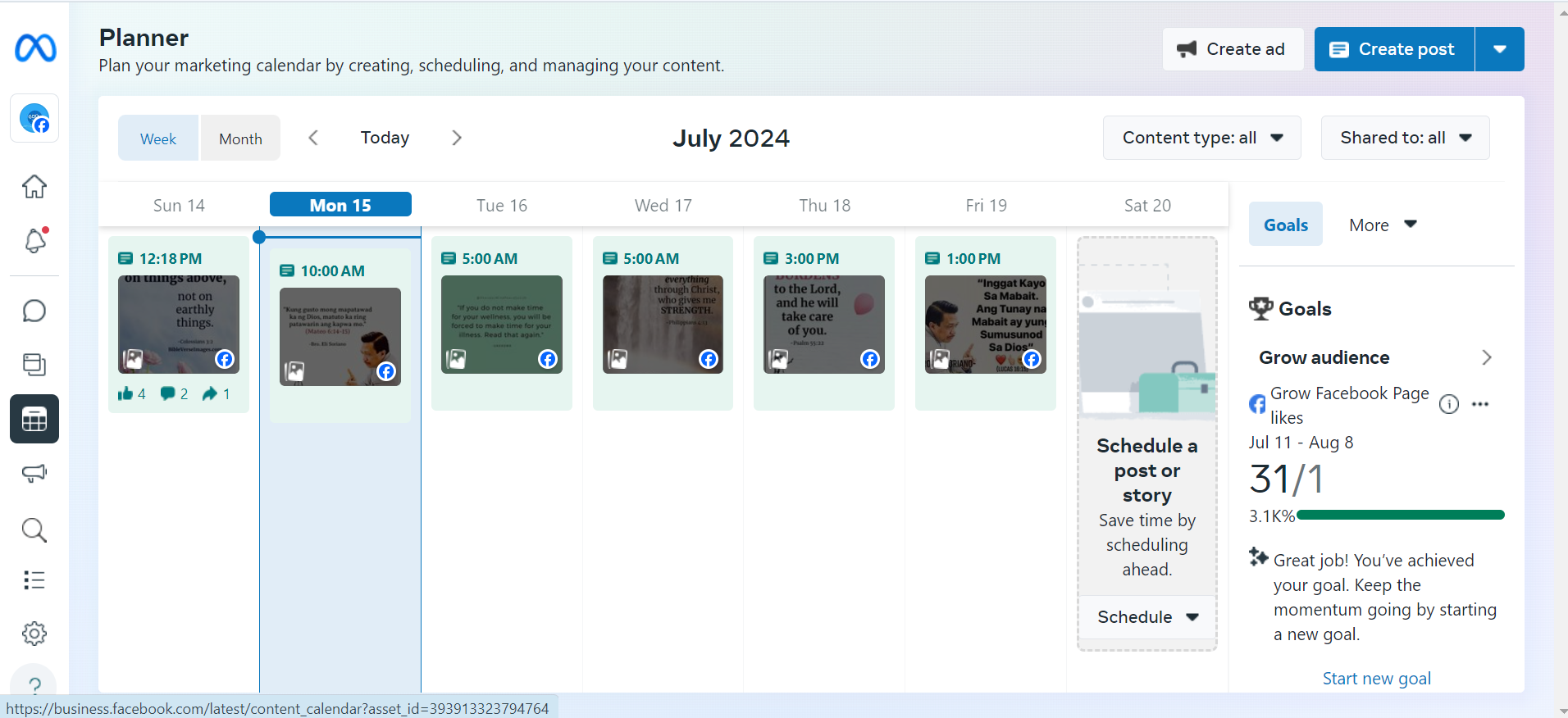Click the 3.1K% progress percentage

pos(1272,516)
